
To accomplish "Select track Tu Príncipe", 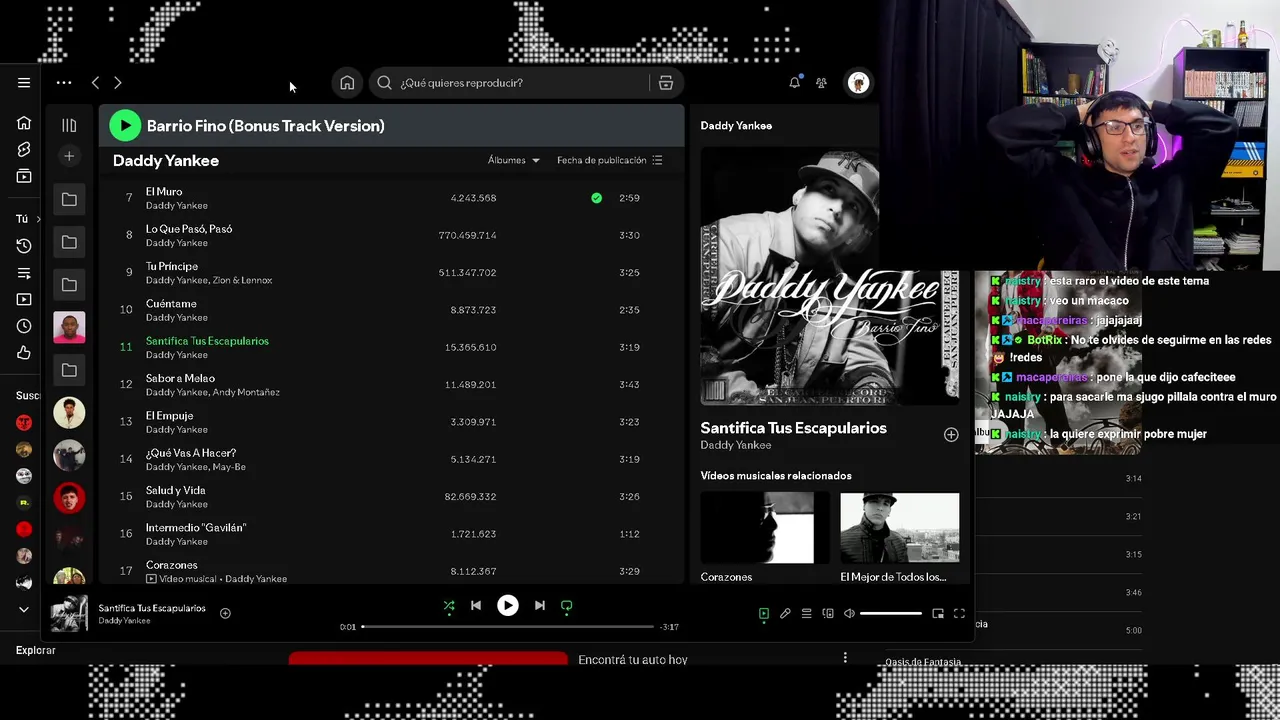I will coord(172,266).
